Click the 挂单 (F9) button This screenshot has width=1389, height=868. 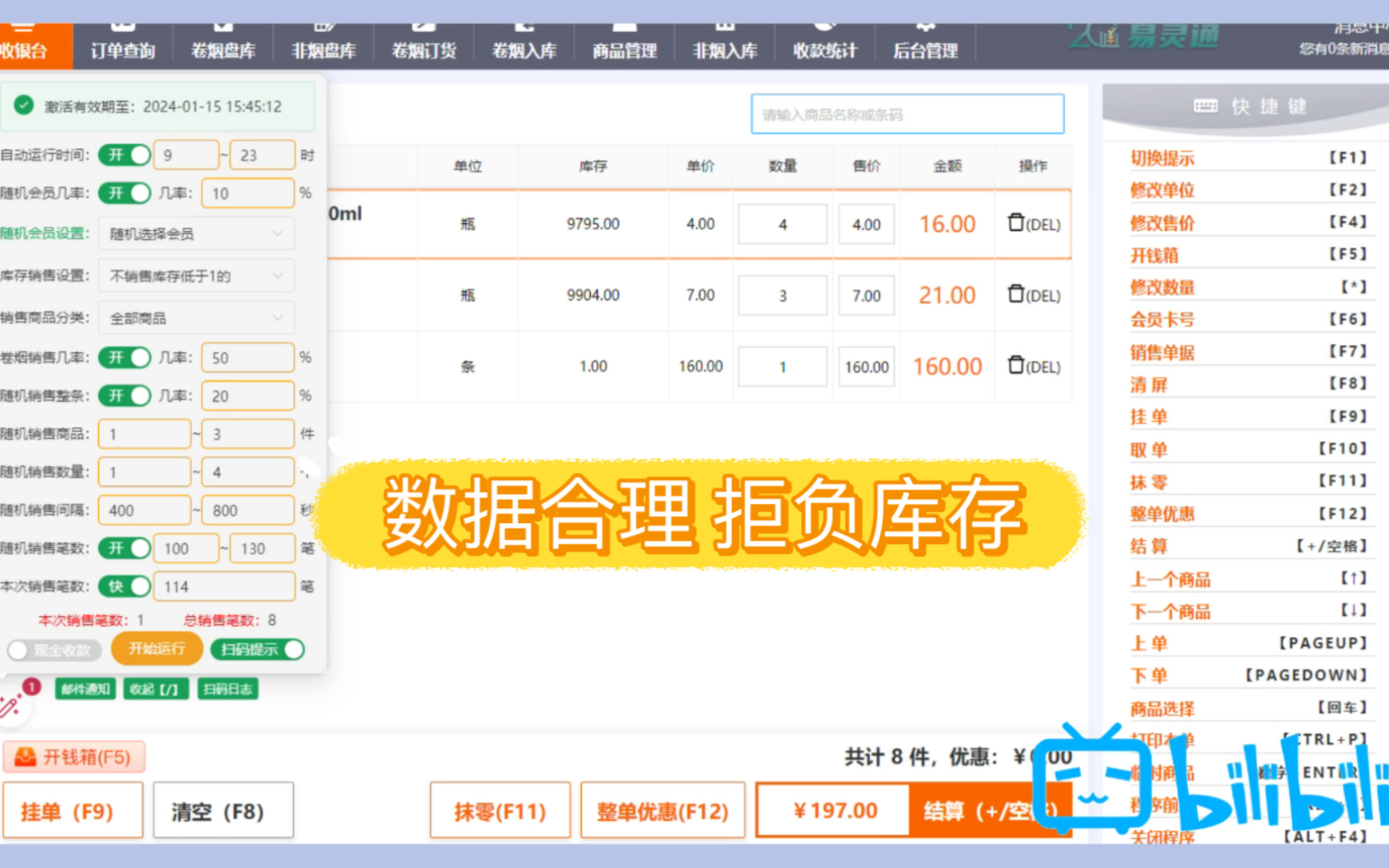click(x=73, y=811)
